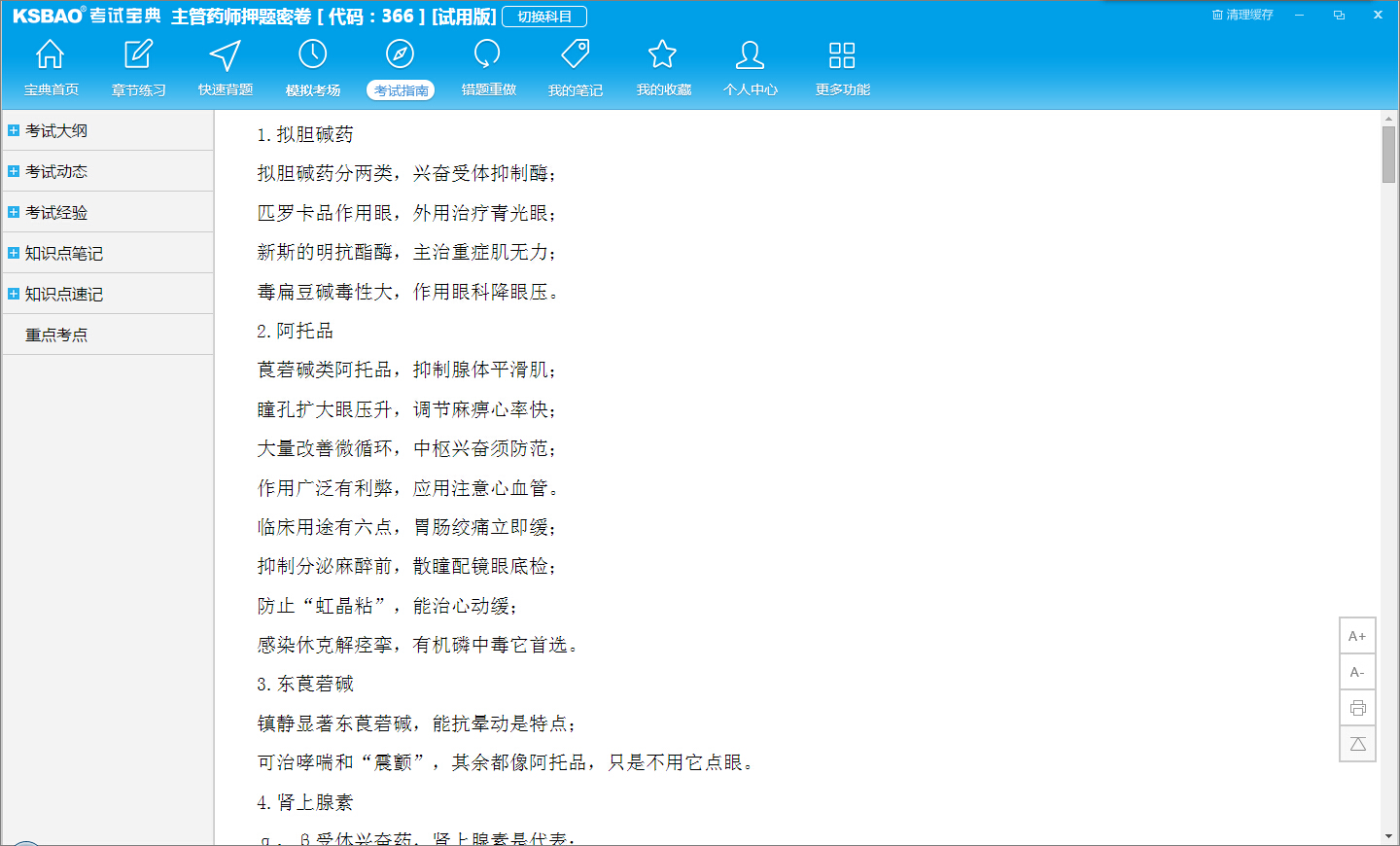Click heading text "1.拟胆碱药"

point(305,134)
